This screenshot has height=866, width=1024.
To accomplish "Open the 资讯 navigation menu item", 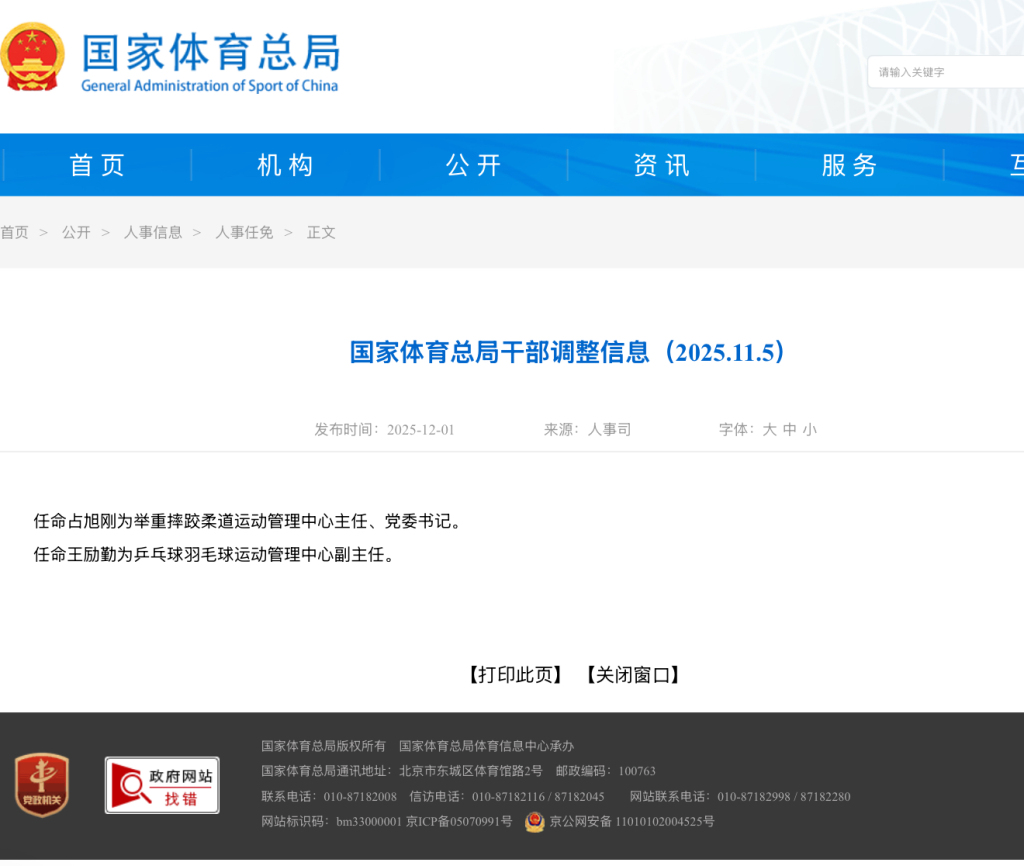I will pos(660,165).
